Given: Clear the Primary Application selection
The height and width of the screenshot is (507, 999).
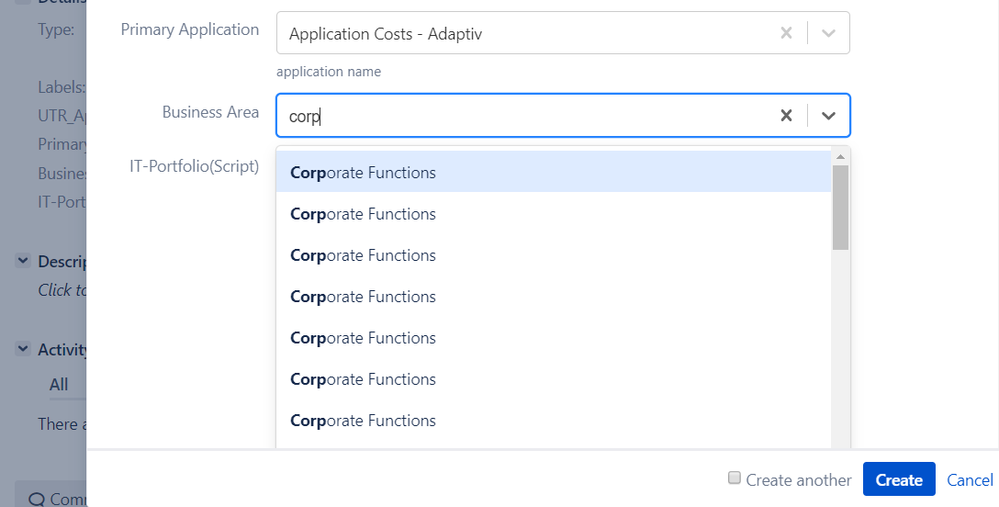Looking at the screenshot, I should tap(786, 32).
